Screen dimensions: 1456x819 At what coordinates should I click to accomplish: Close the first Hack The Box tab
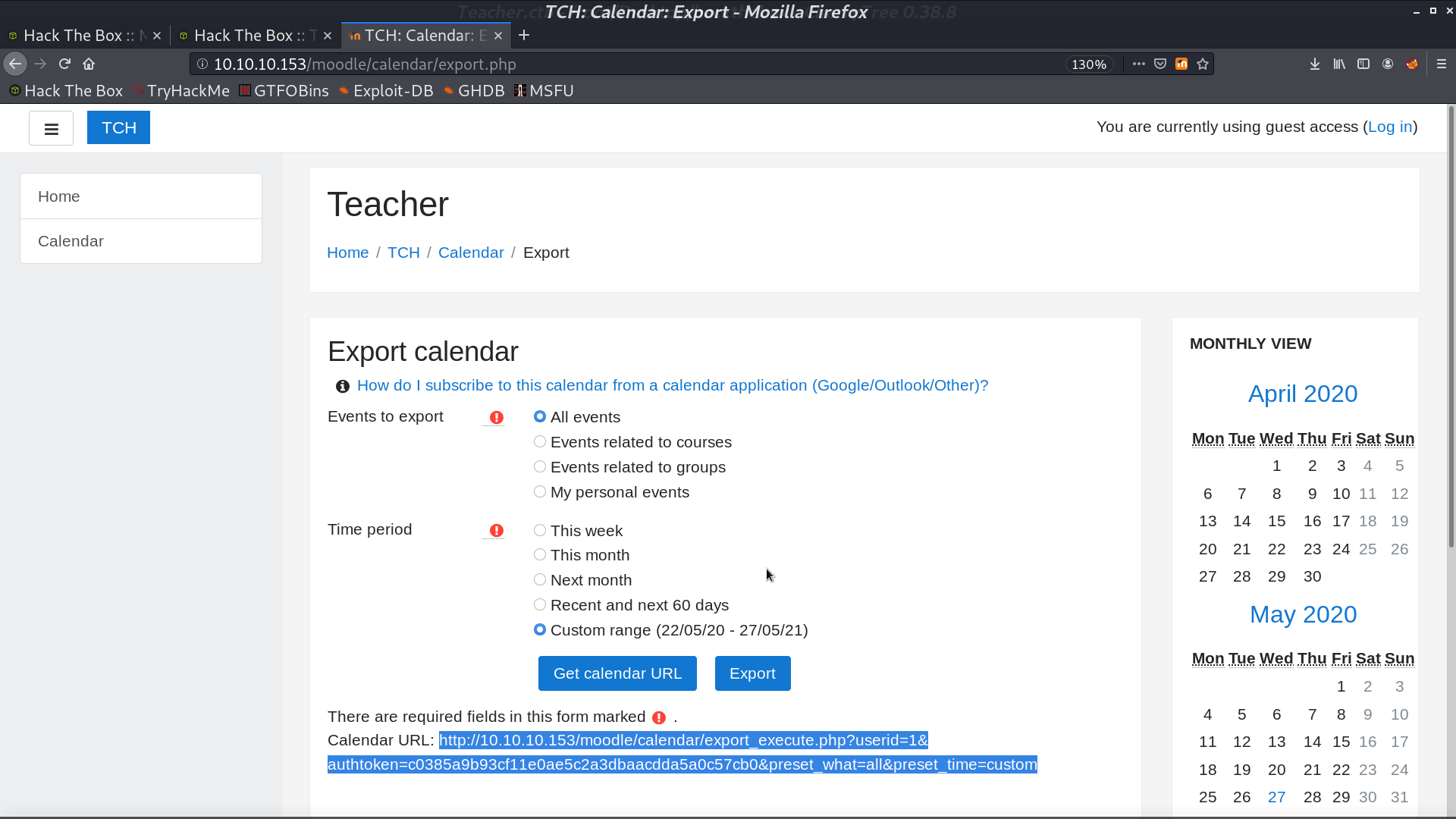[157, 36]
